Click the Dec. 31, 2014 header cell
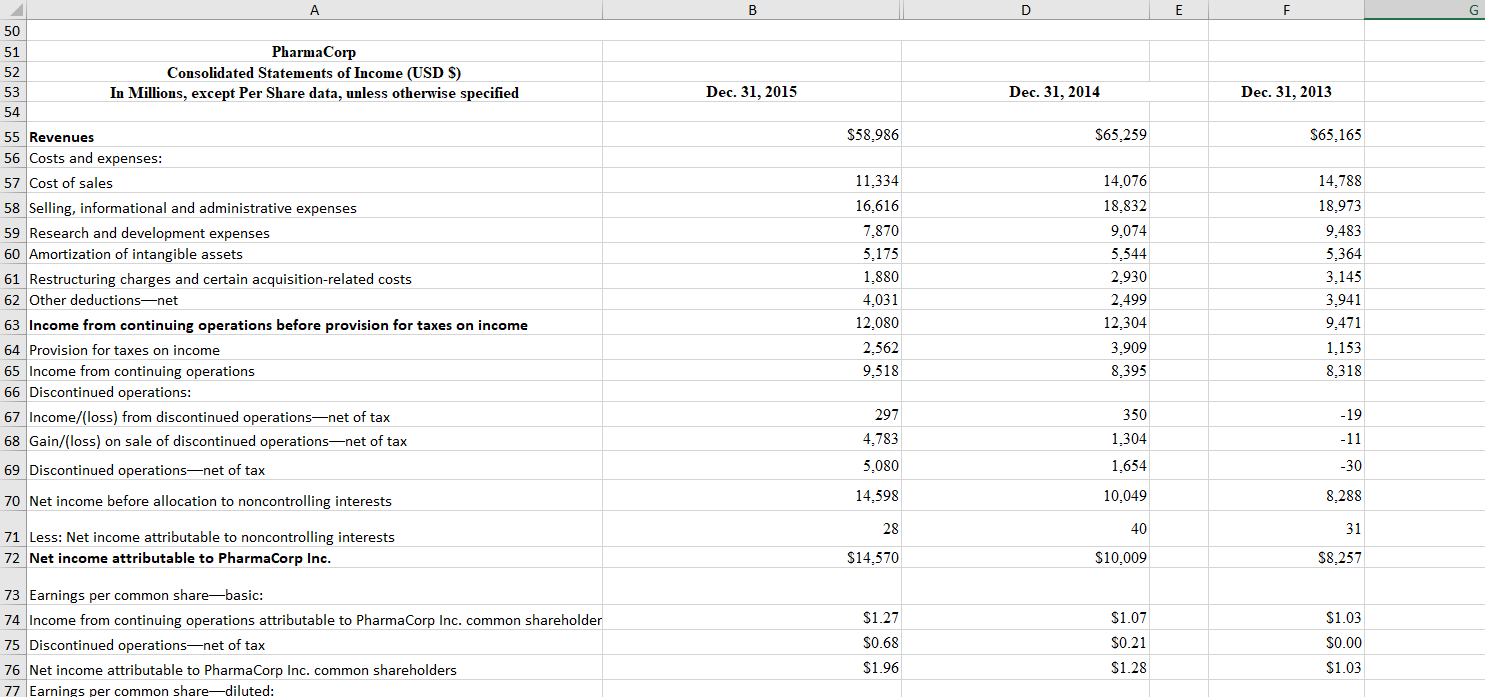Viewport: 1485px width, 697px height. click(x=1025, y=91)
